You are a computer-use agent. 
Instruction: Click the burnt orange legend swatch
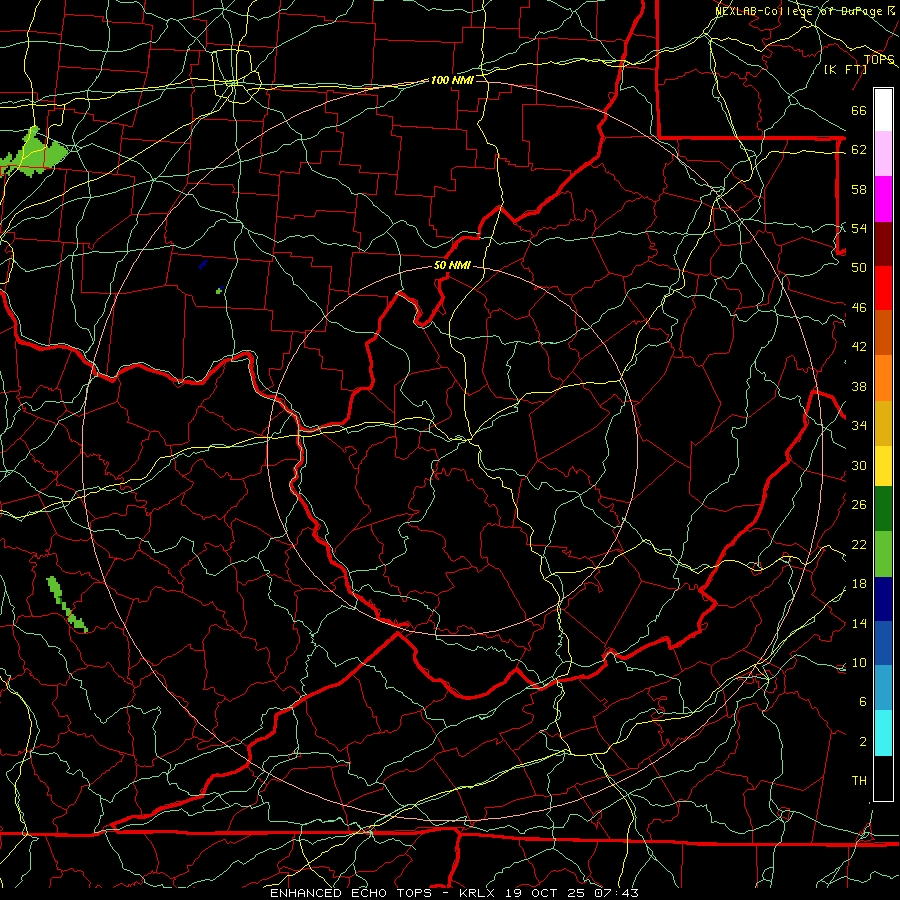(x=883, y=333)
